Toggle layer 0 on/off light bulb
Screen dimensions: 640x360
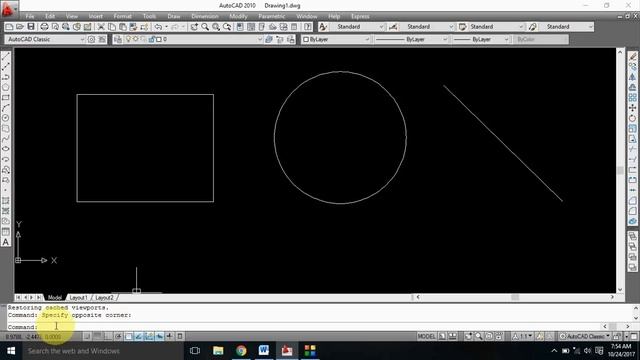click(128, 39)
